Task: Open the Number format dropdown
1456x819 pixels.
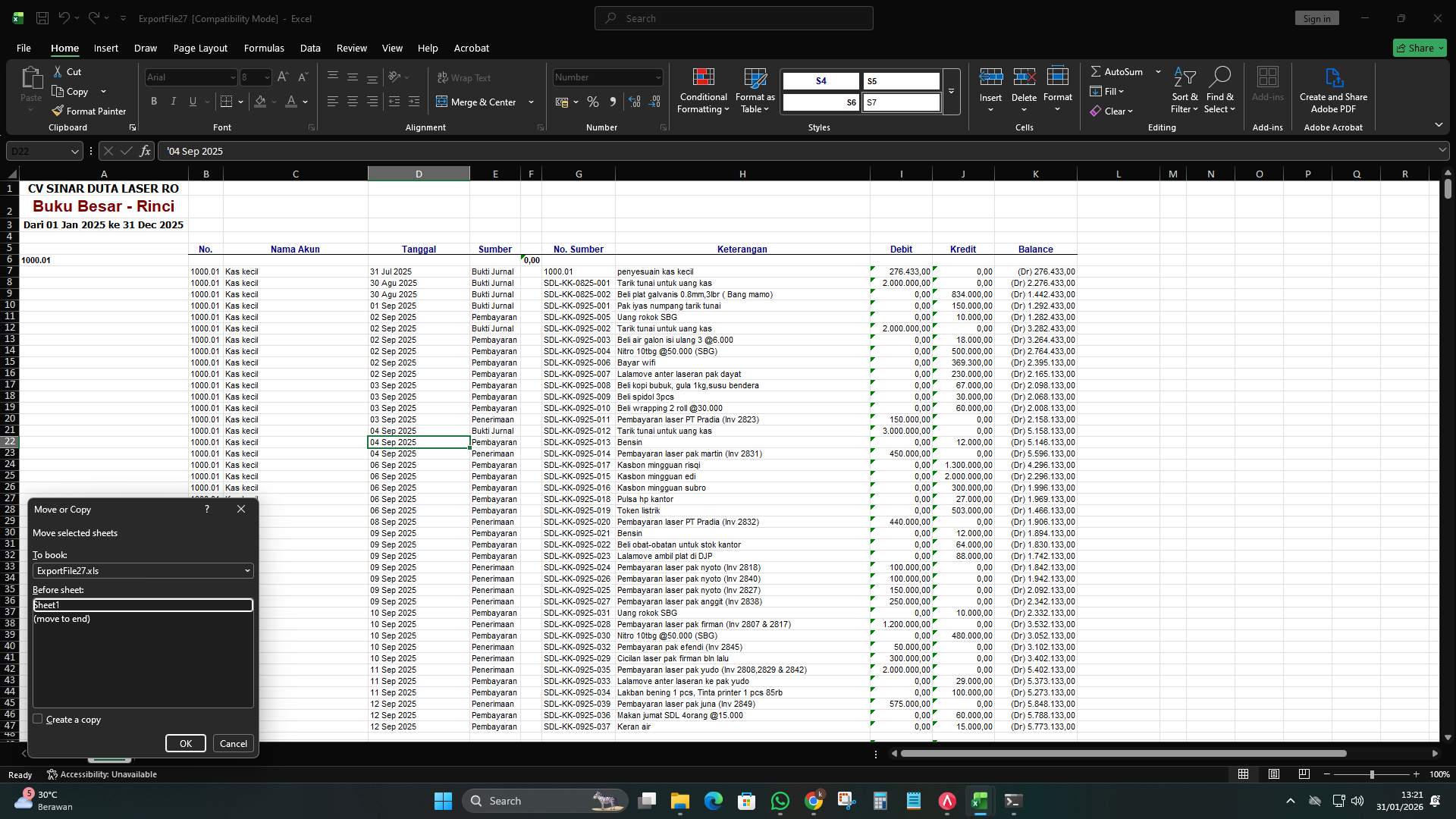Action: 657,77
